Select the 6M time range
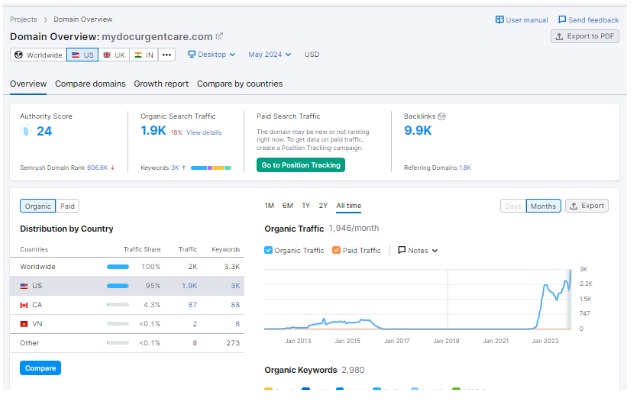Viewport: 632px width, 400px height. click(287, 206)
